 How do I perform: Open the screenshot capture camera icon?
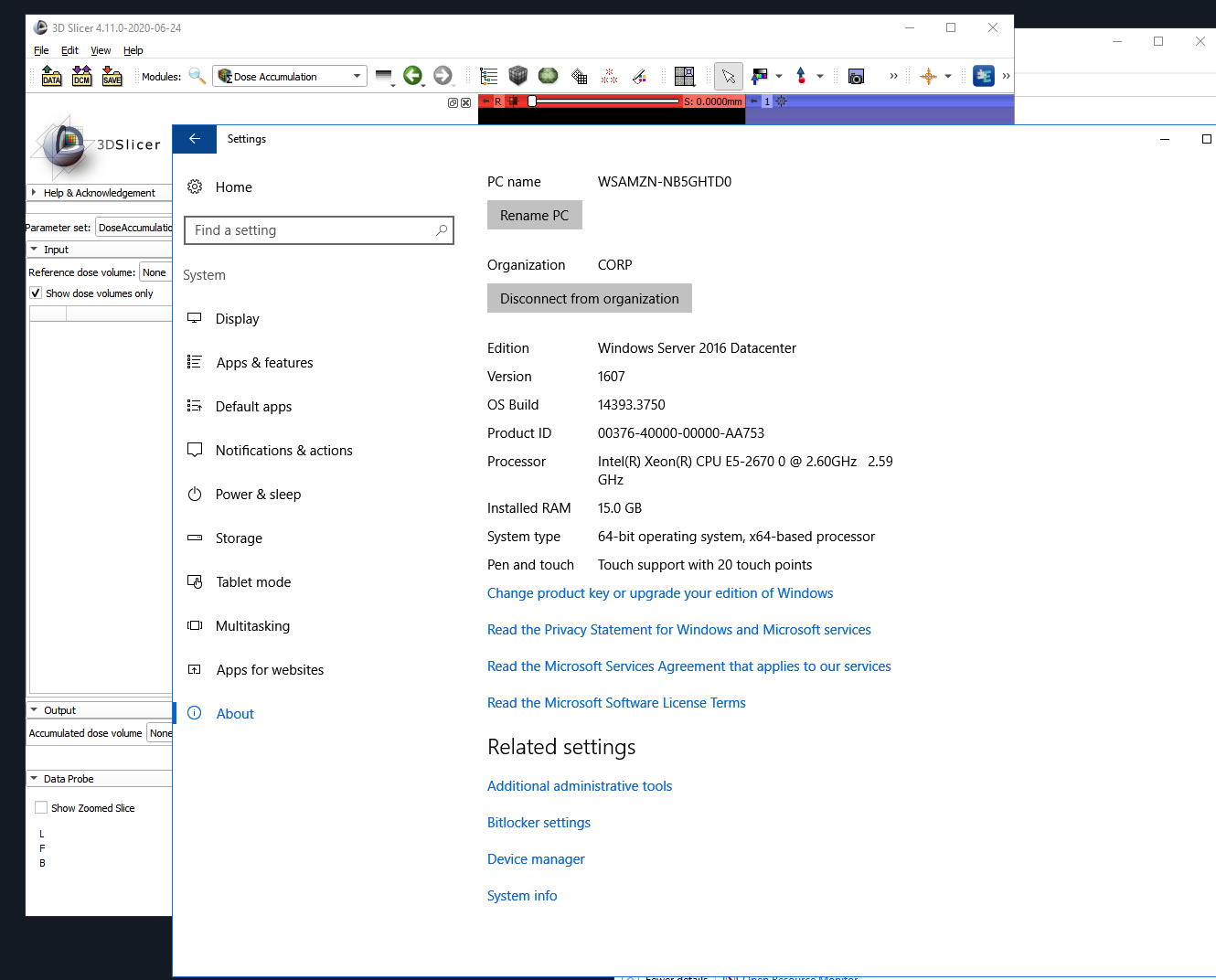[856, 76]
